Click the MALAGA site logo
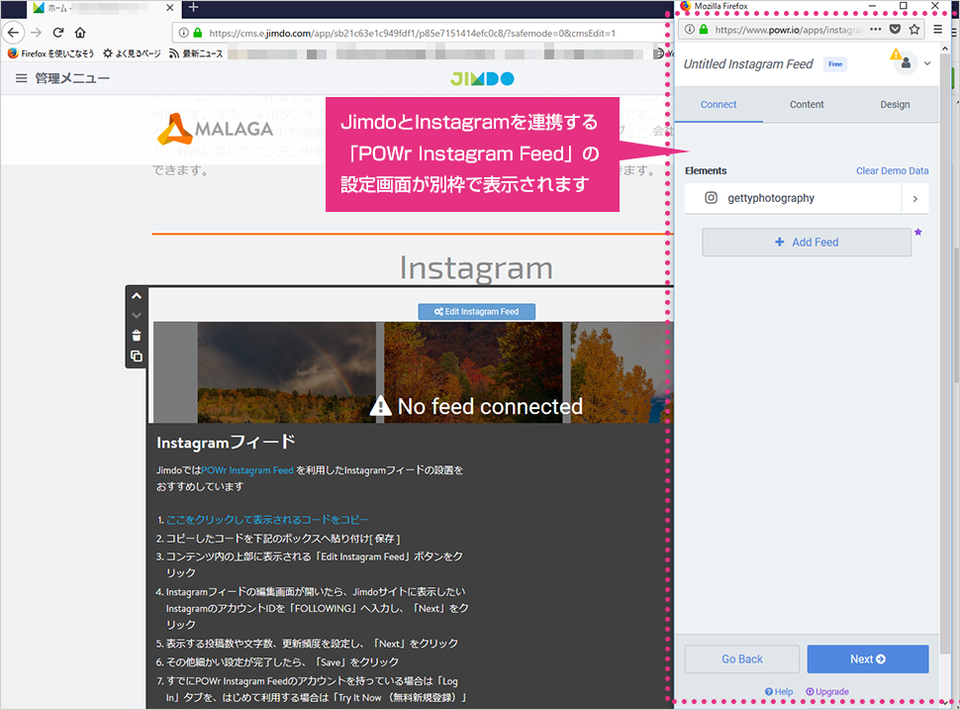960x710 pixels. [x=215, y=129]
